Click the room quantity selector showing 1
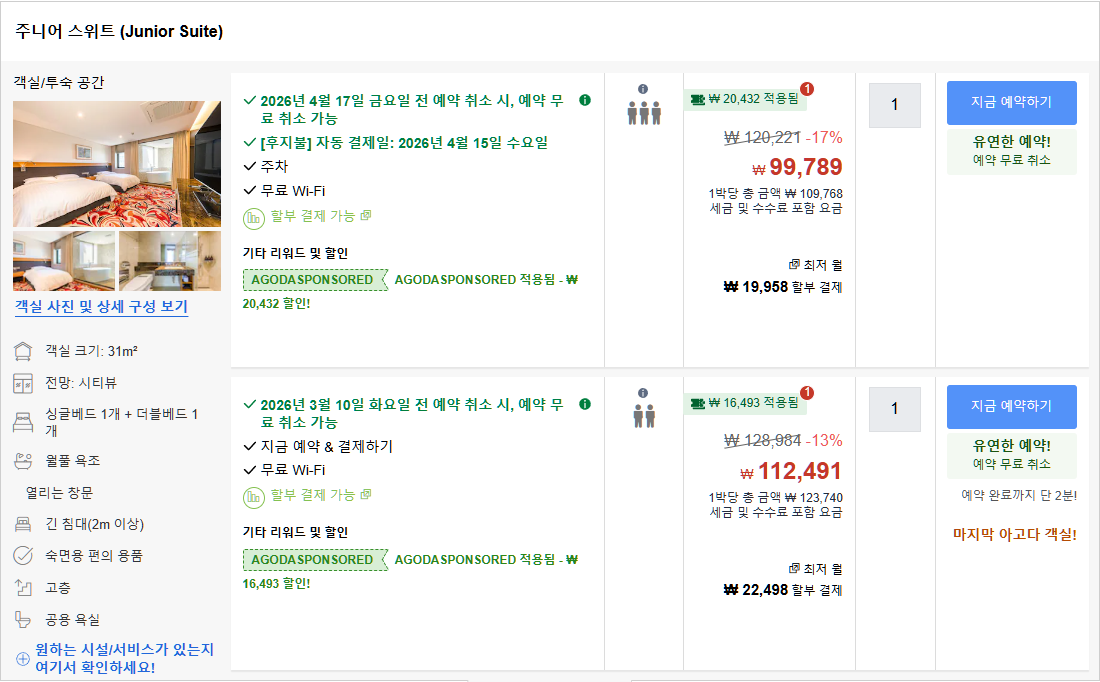The width and height of the screenshot is (1100, 682). (895, 105)
